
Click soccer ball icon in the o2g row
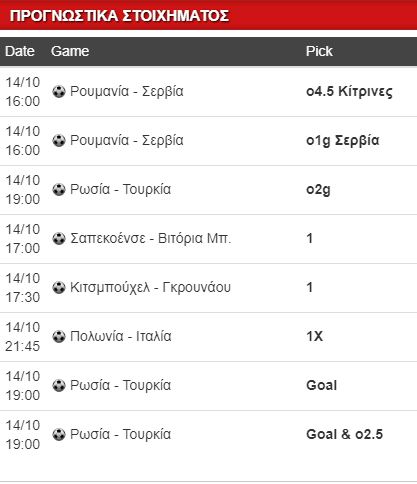click(59, 189)
